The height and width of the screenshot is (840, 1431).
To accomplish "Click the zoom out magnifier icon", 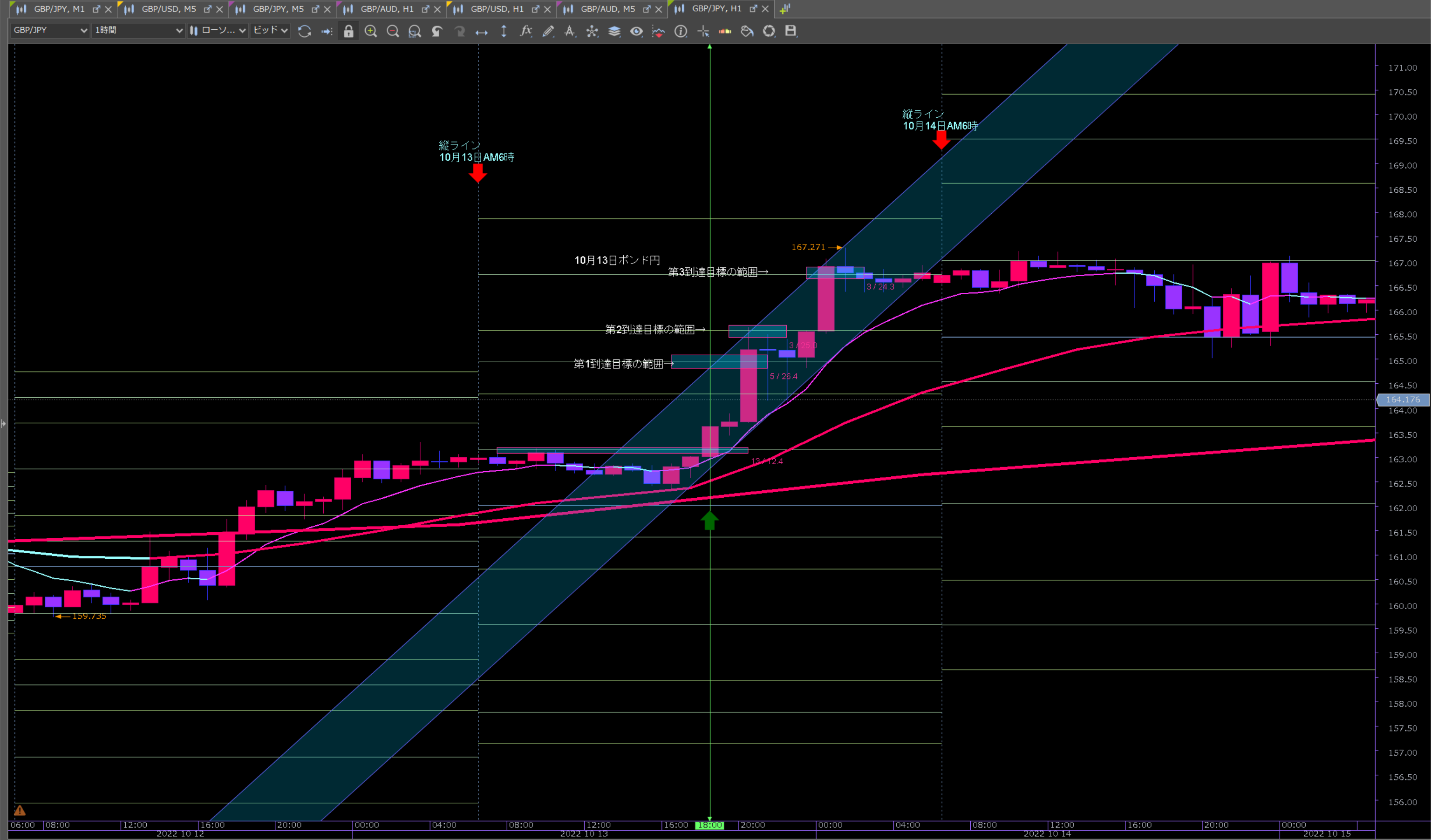I will click(x=392, y=31).
